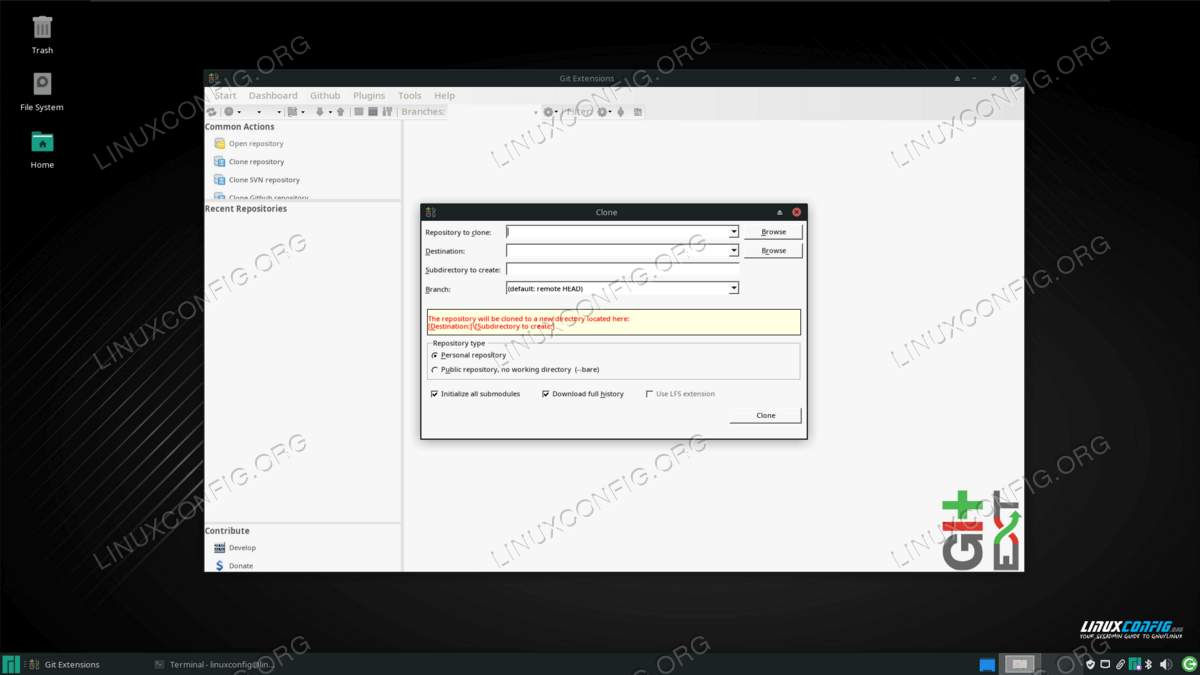Click Browse next to Repository to clone

click(773, 232)
